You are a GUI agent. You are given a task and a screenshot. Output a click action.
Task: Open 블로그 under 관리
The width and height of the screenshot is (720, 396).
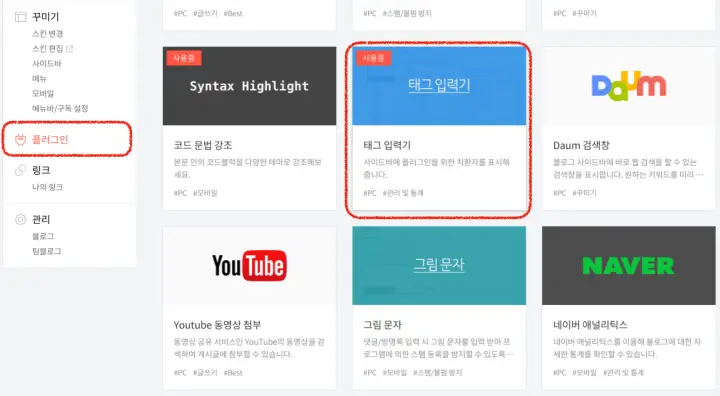pos(43,236)
